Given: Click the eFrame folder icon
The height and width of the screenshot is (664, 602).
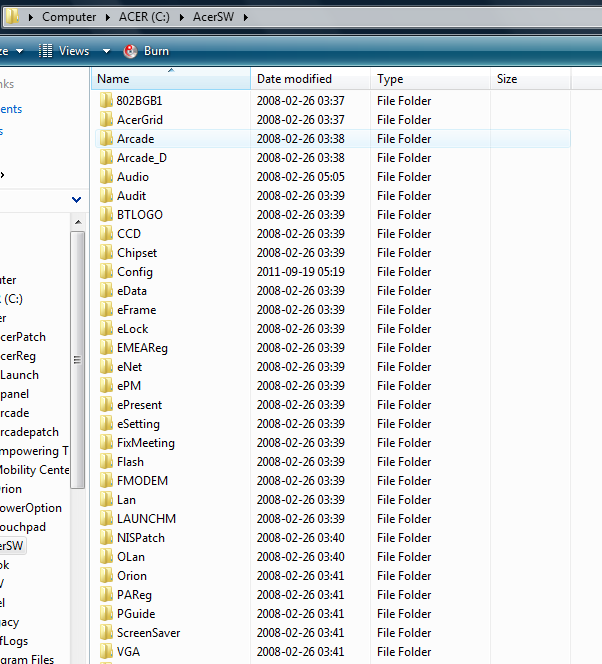Looking at the screenshot, I should pos(106,310).
